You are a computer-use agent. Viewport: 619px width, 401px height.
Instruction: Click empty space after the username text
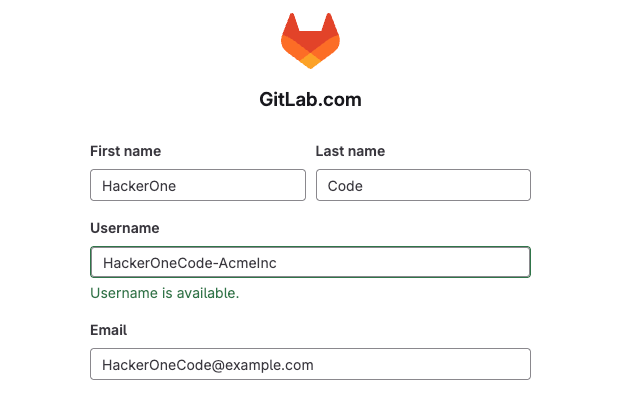(x=410, y=262)
